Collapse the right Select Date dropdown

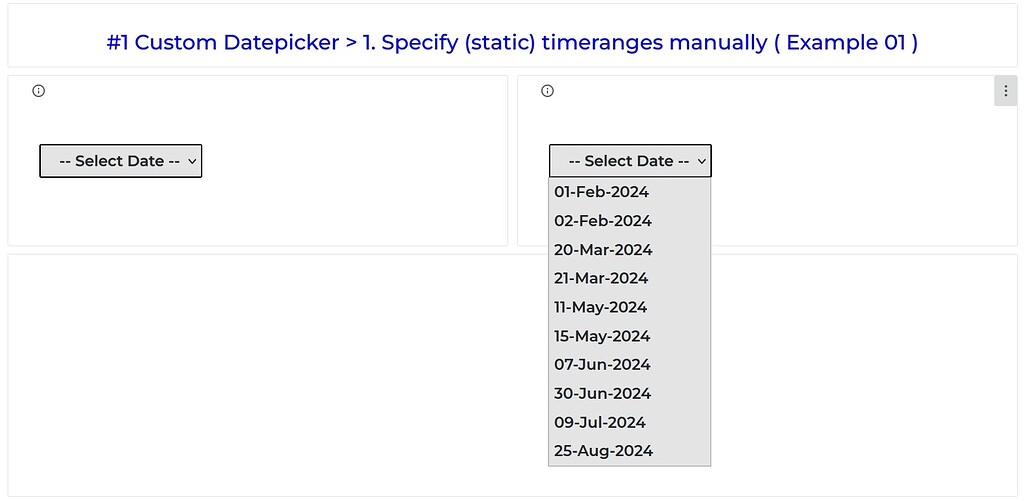click(x=630, y=161)
